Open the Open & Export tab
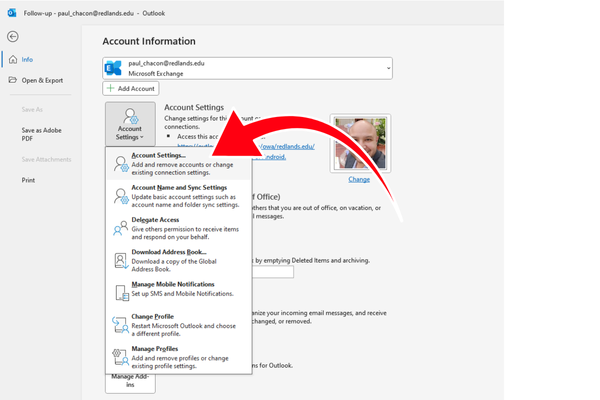600x400 pixels. click(x=41, y=80)
